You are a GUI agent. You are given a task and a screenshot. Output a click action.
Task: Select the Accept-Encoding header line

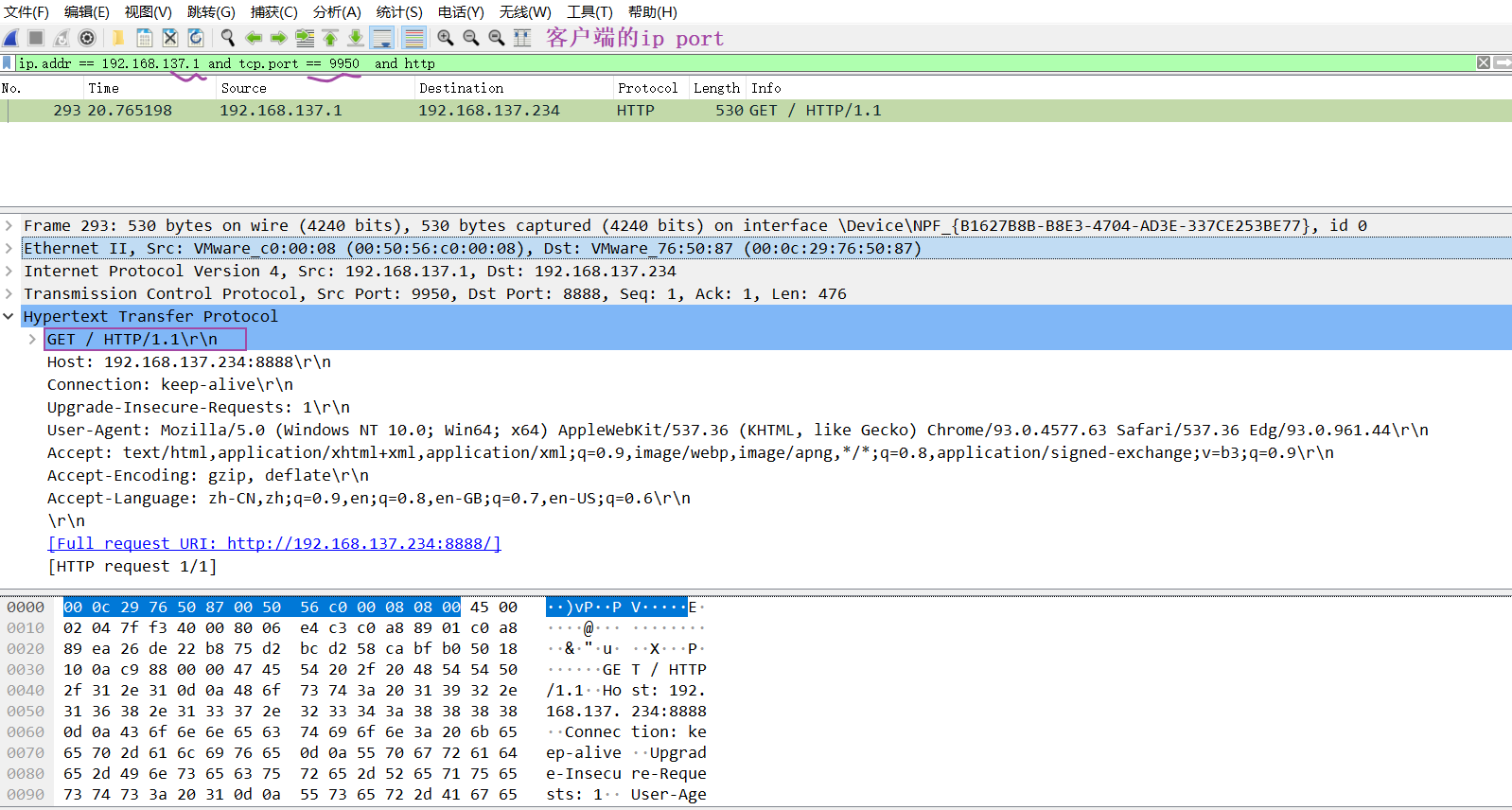click(208, 475)
